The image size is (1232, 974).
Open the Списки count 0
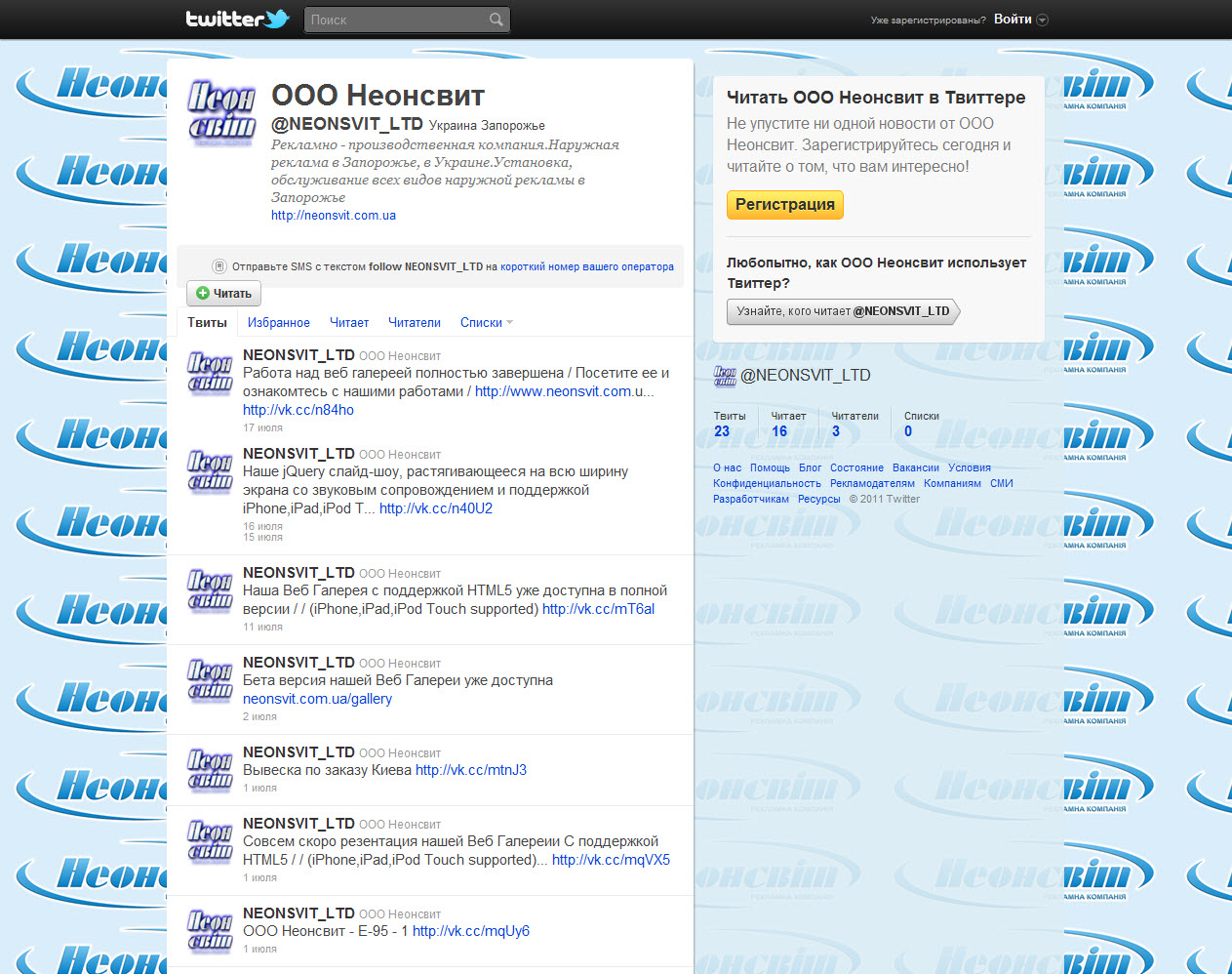click(x=908, y=431)
